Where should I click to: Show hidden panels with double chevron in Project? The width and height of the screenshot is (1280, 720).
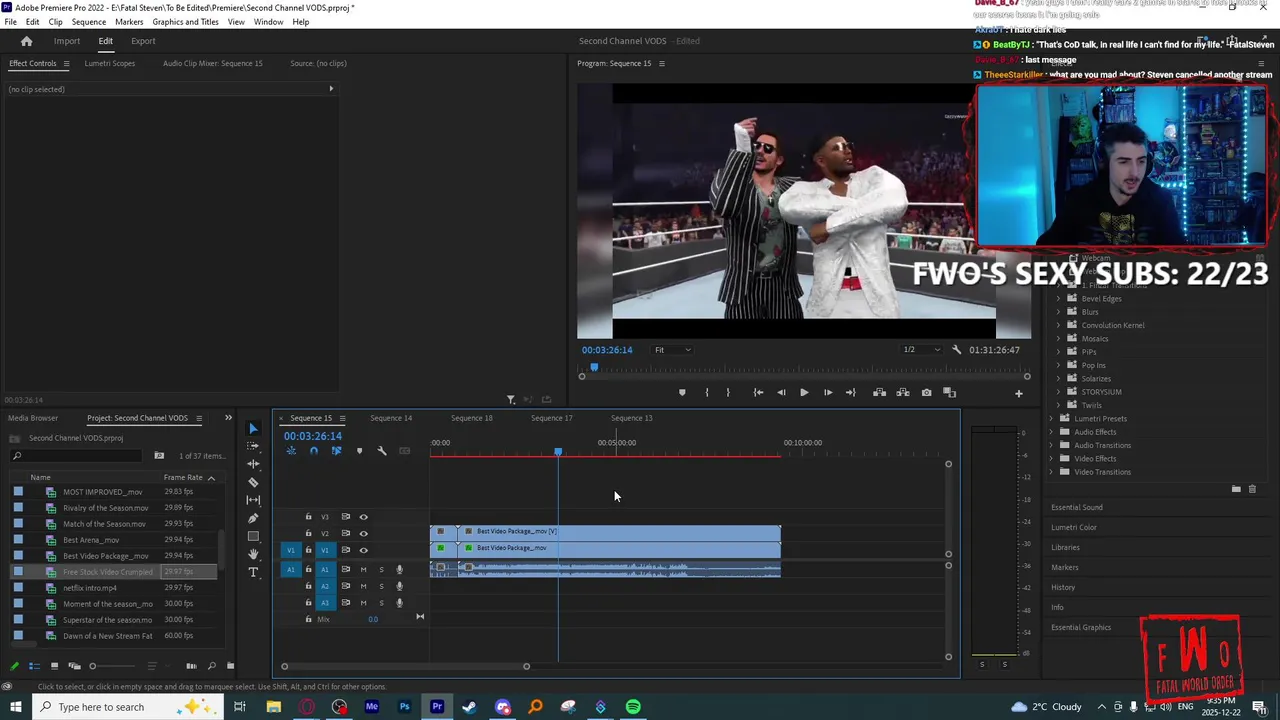[x=228, y=418]
